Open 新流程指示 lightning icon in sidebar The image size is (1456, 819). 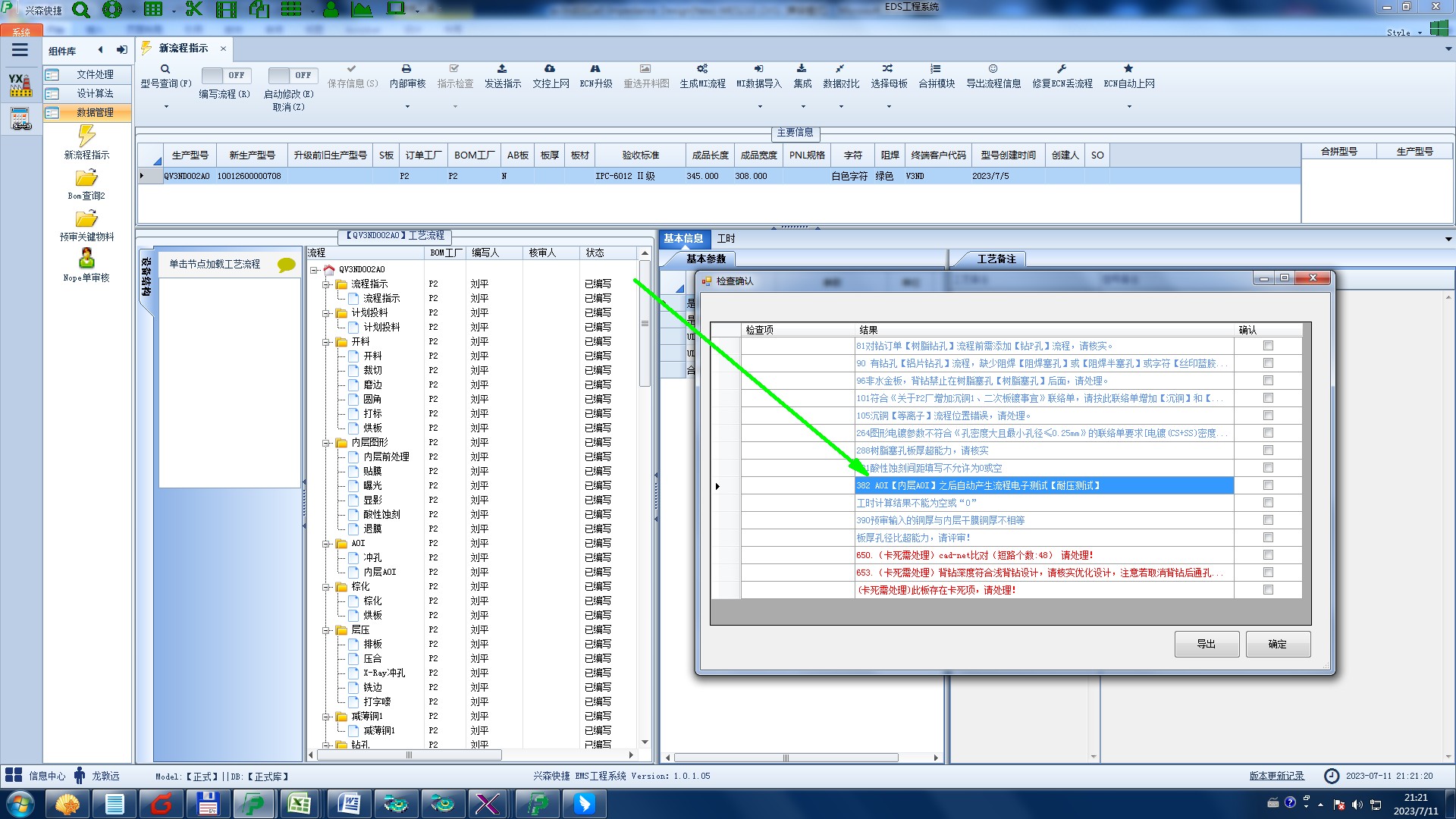(x=86, y=136)
